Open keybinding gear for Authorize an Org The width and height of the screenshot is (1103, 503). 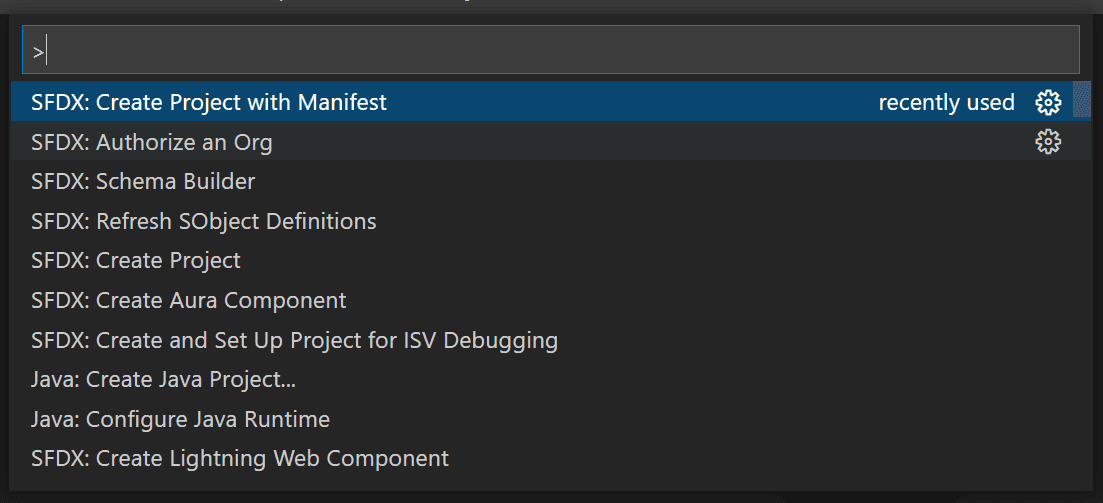click(1047, 142)
